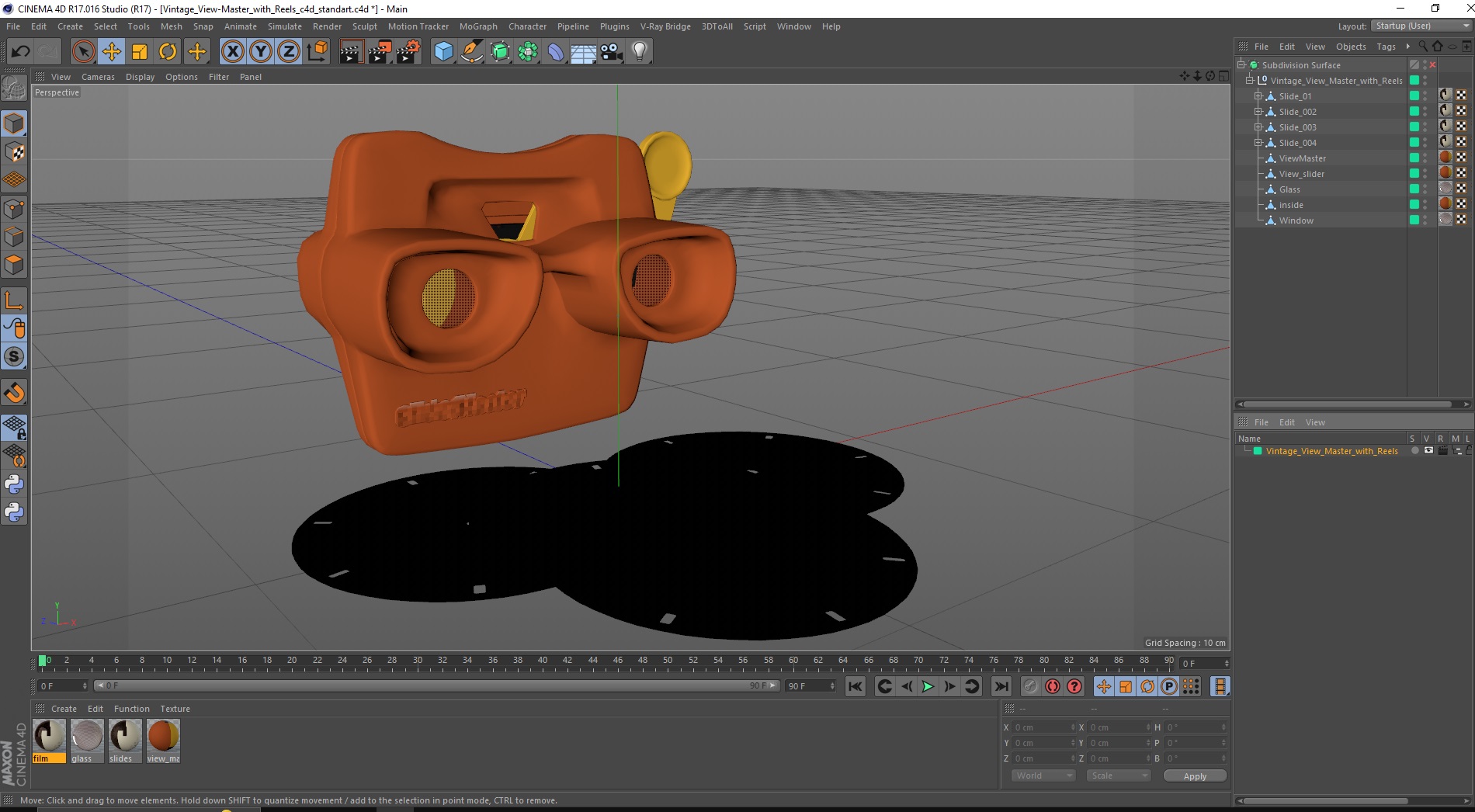Click the Undo arrow icon
The image size is (1475, 812).
[20, 52]
